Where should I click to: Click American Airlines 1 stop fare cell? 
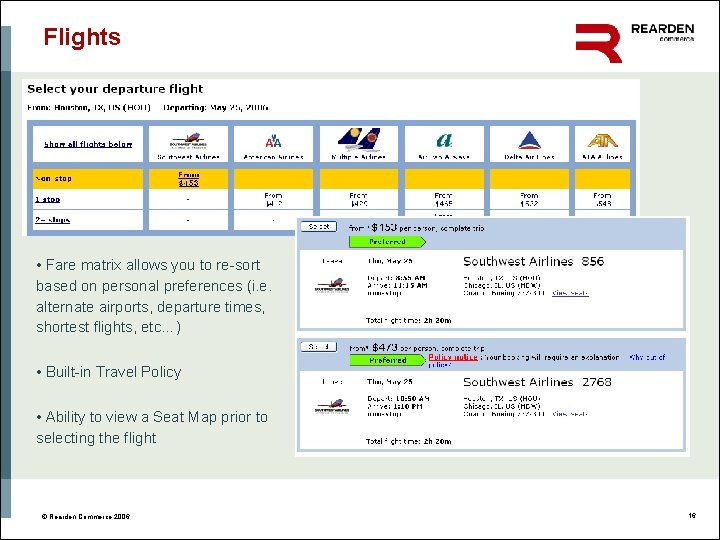[x=273, y=199]
